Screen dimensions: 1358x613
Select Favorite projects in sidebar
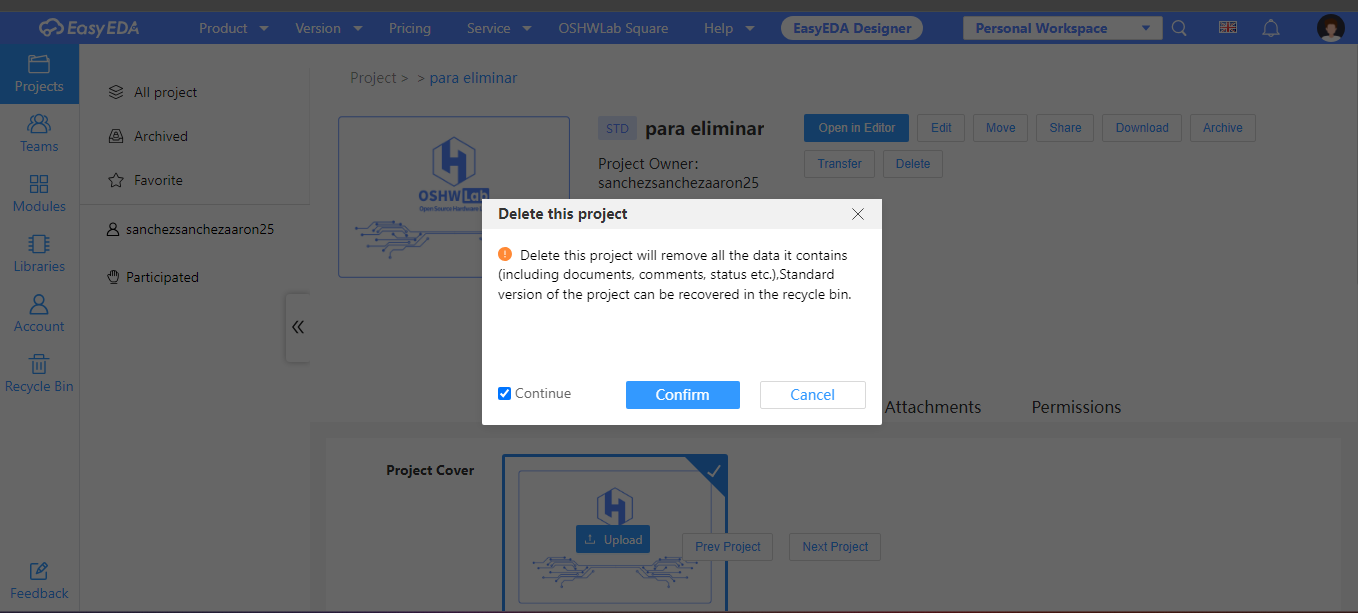point(145,180)
